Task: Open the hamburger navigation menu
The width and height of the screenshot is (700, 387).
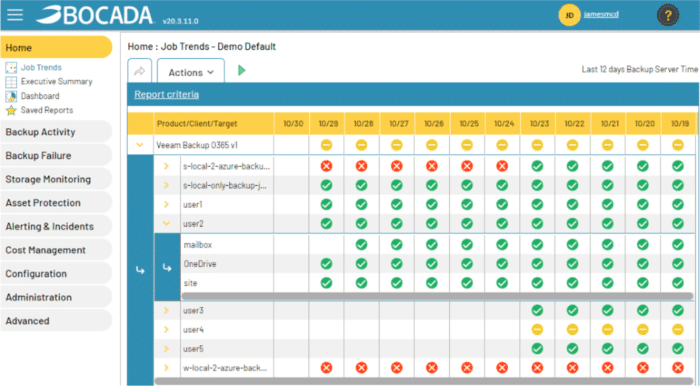Action: click(15, 15)
